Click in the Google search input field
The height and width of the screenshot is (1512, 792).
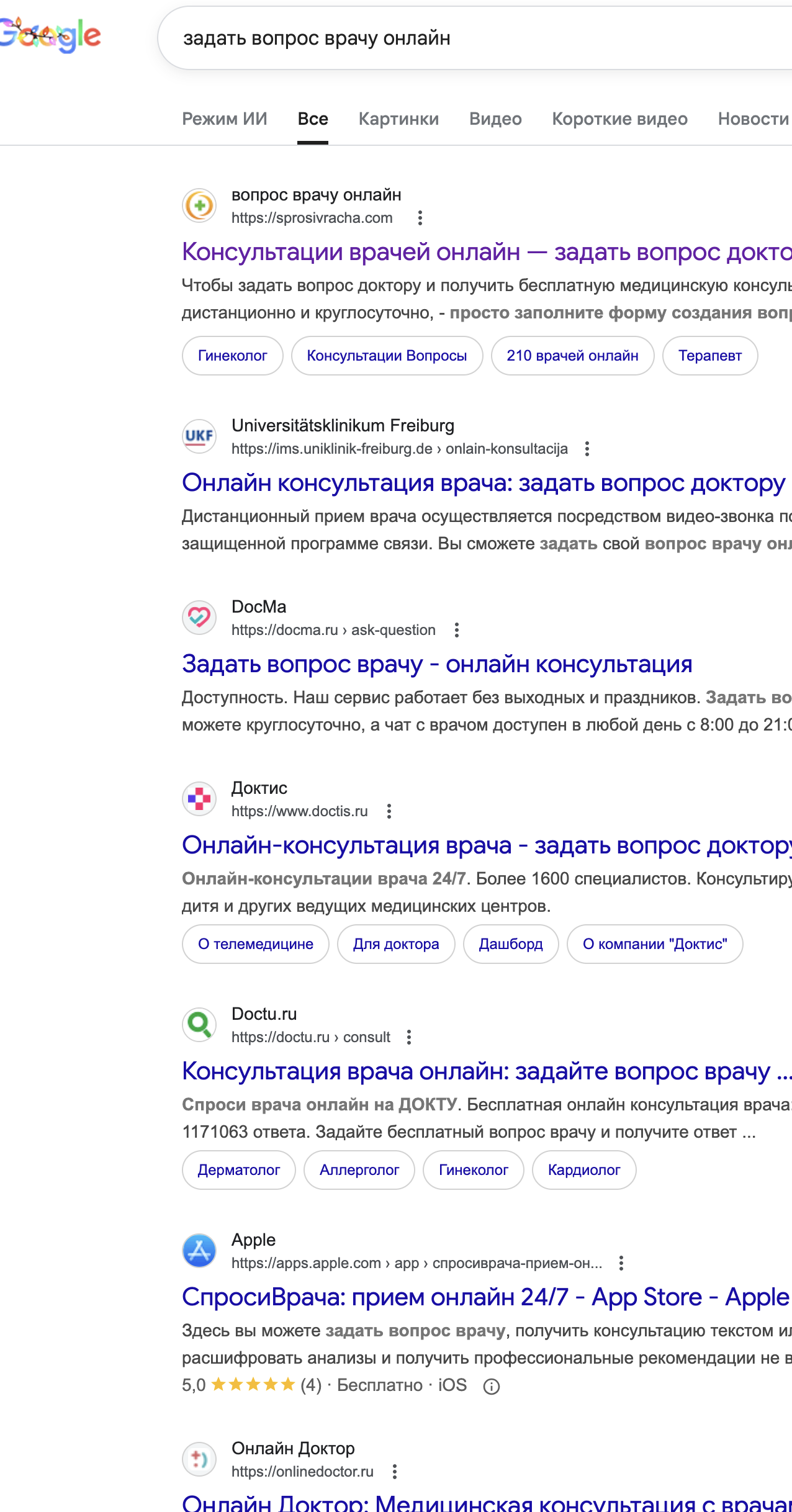434,38
